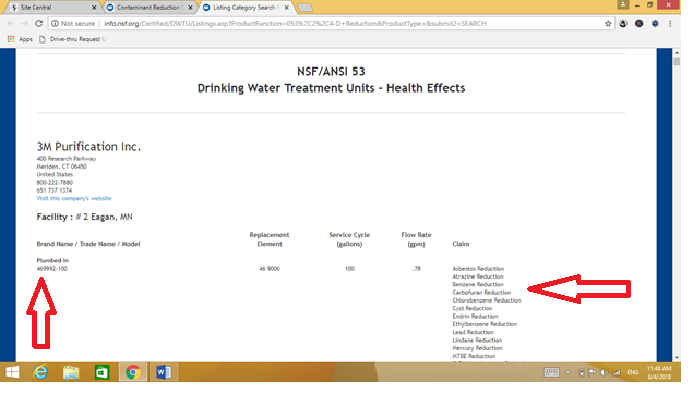Screen dimensions: 699x409
Task: Open the Apps grid in bookmarks bar
Action: (x=20, y=39)
